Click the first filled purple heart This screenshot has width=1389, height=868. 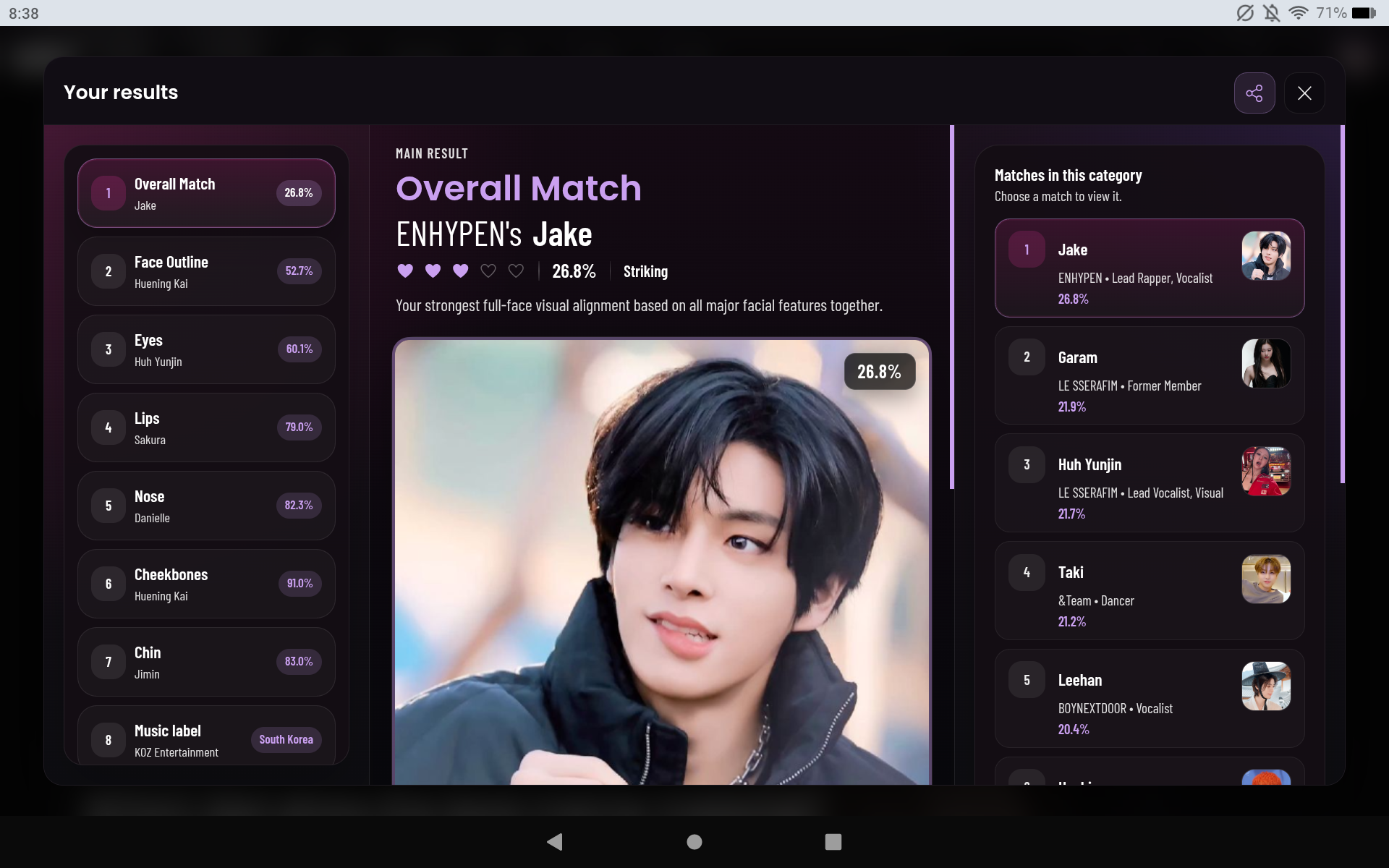pos(405,271)
